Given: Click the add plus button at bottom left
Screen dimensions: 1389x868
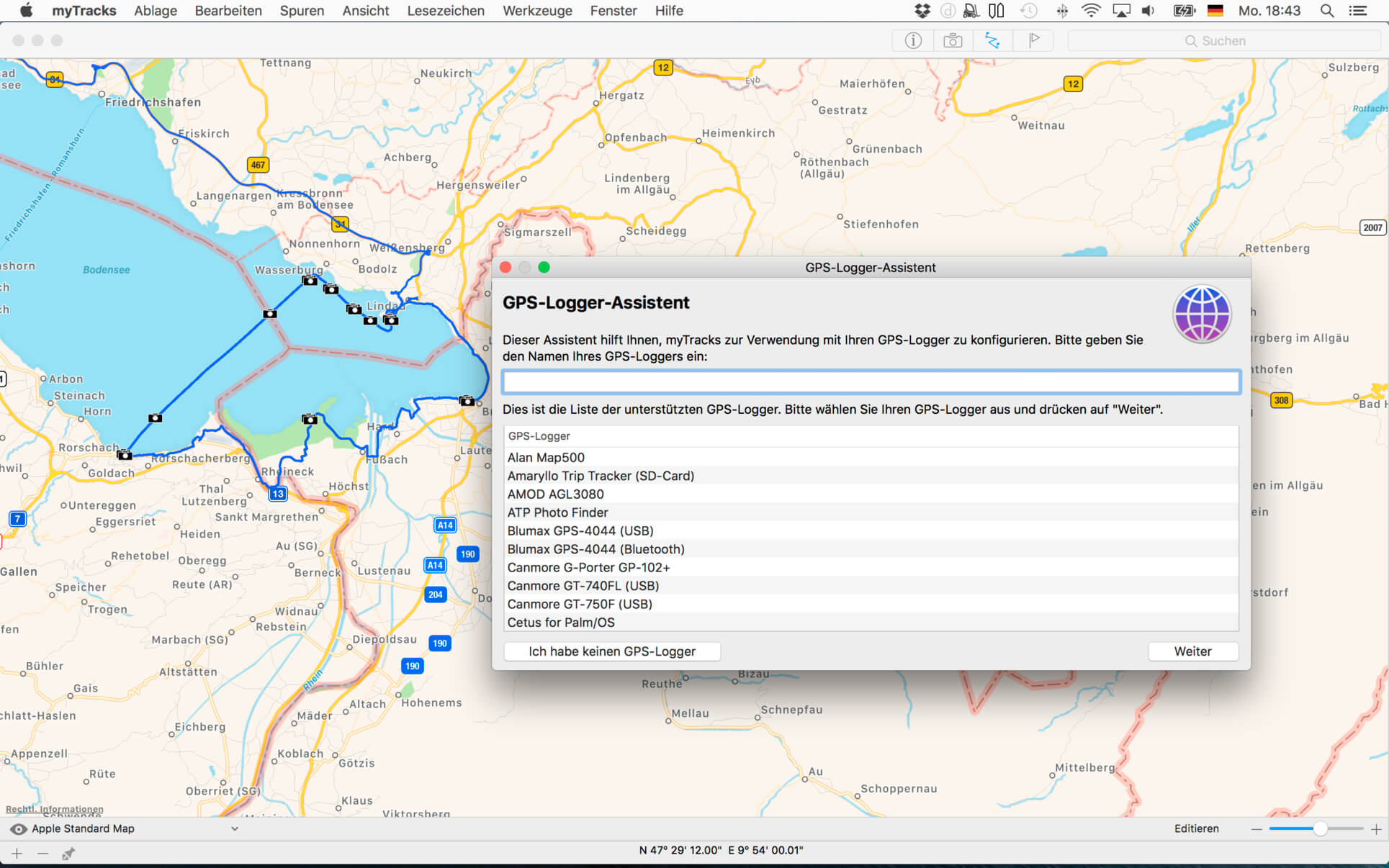Looking at the screenshot, I should point(17,854).
